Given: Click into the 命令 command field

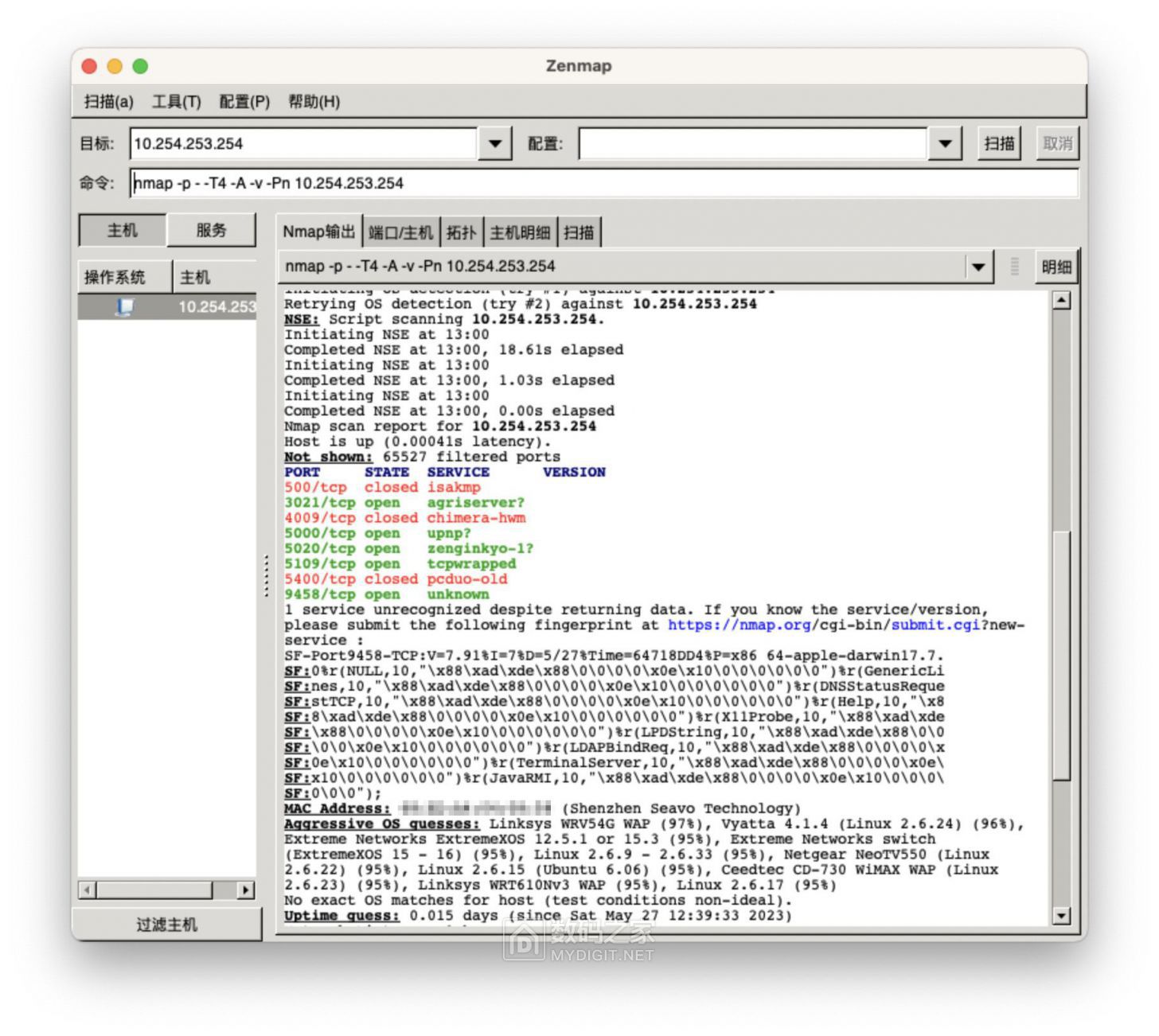Looking at the screenshot, I should point(605,184).
